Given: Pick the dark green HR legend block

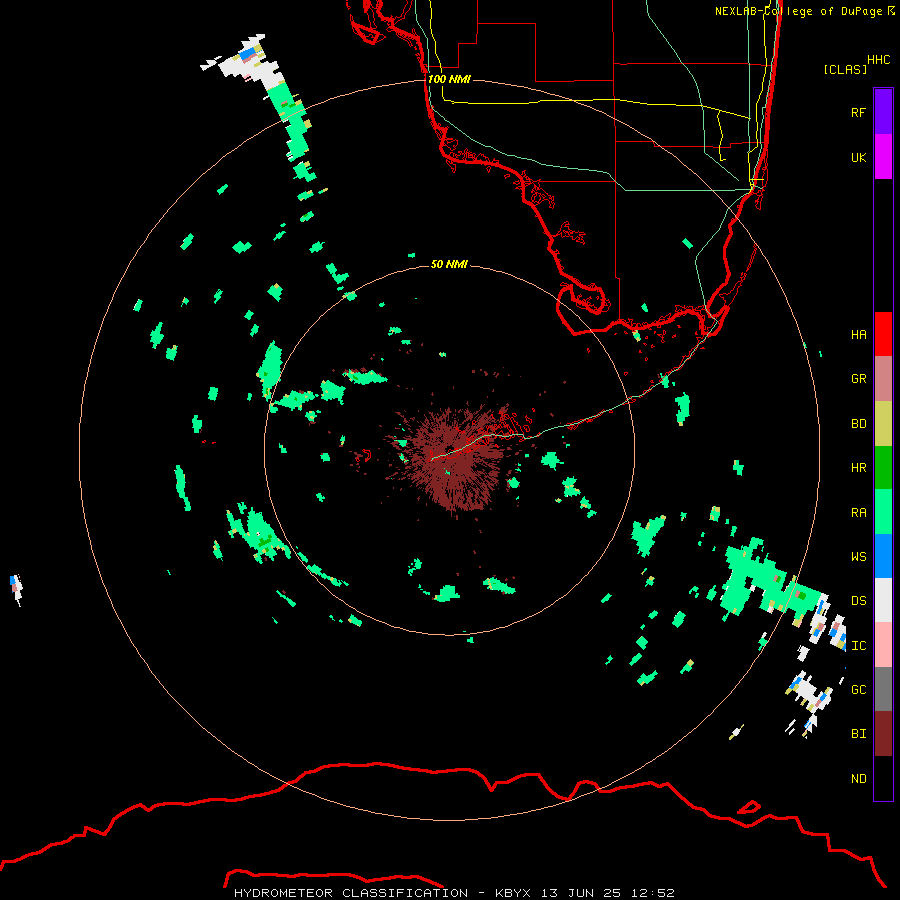Looking at the screenshot, I should coord(883,468).
